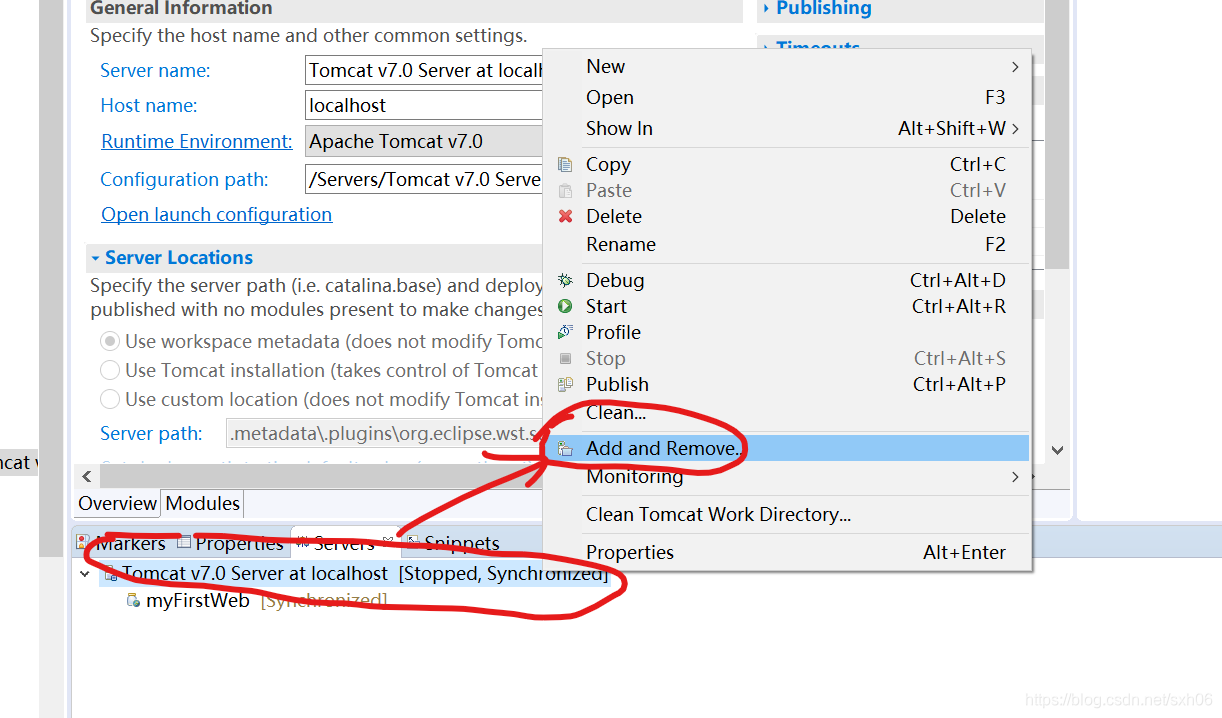Switch to the Snippets view tab
Viewport: 1222px width, 718px height.
tap(453, 543)
